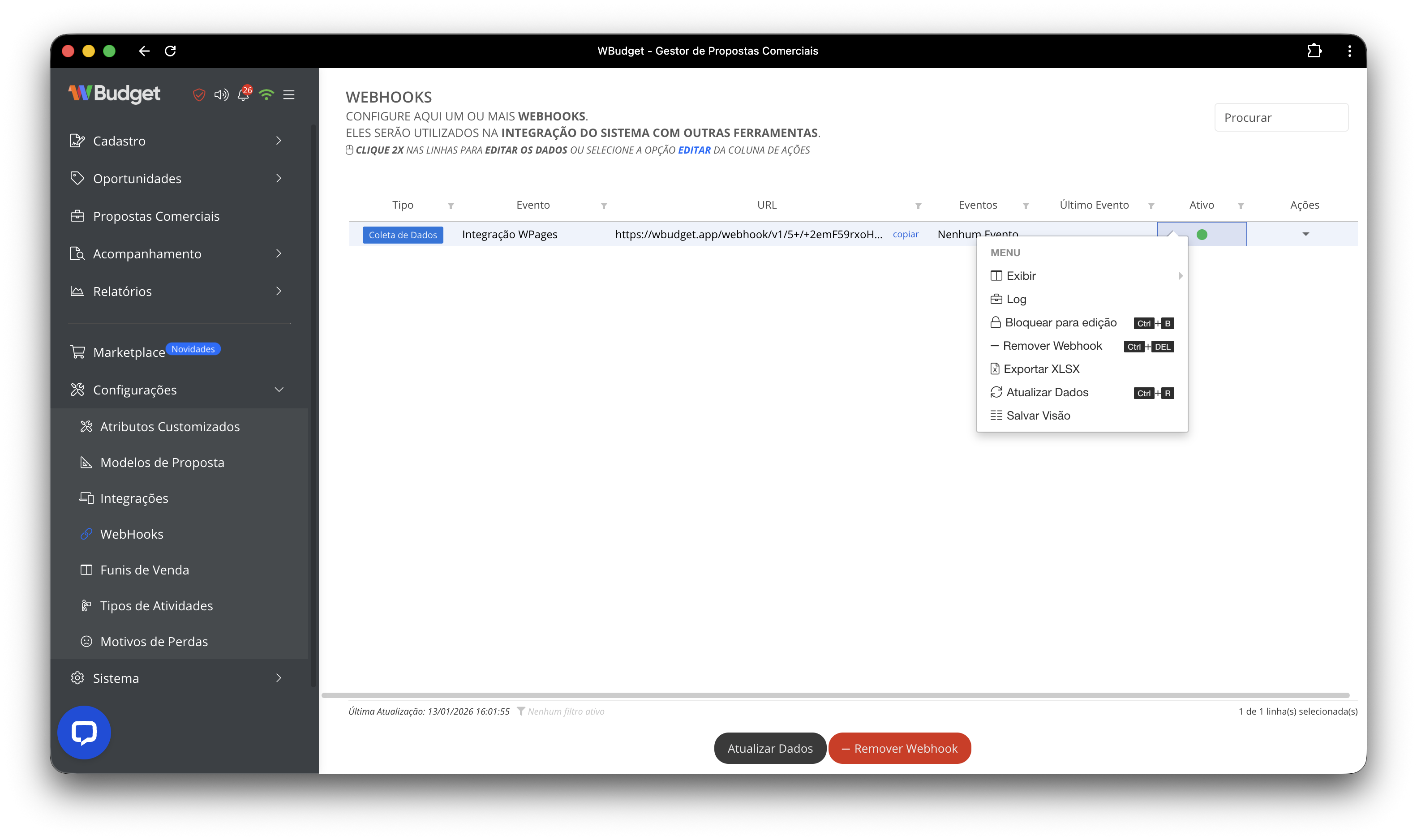The height and width of the screenshot is (840, 1417).
Task: Open the notification bell with 26 alerts
Action: pos(244,95)
